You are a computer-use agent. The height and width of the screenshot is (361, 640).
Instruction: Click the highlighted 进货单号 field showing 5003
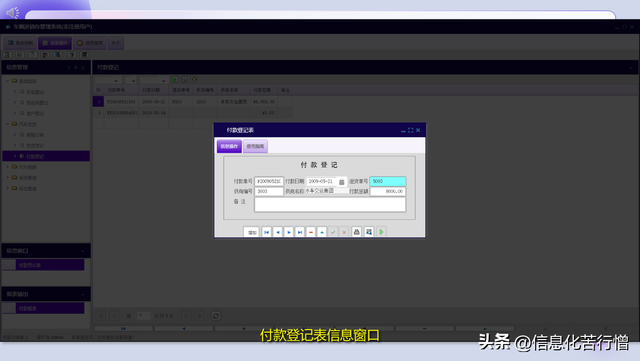pyautogui.click(x=388, y=181)
